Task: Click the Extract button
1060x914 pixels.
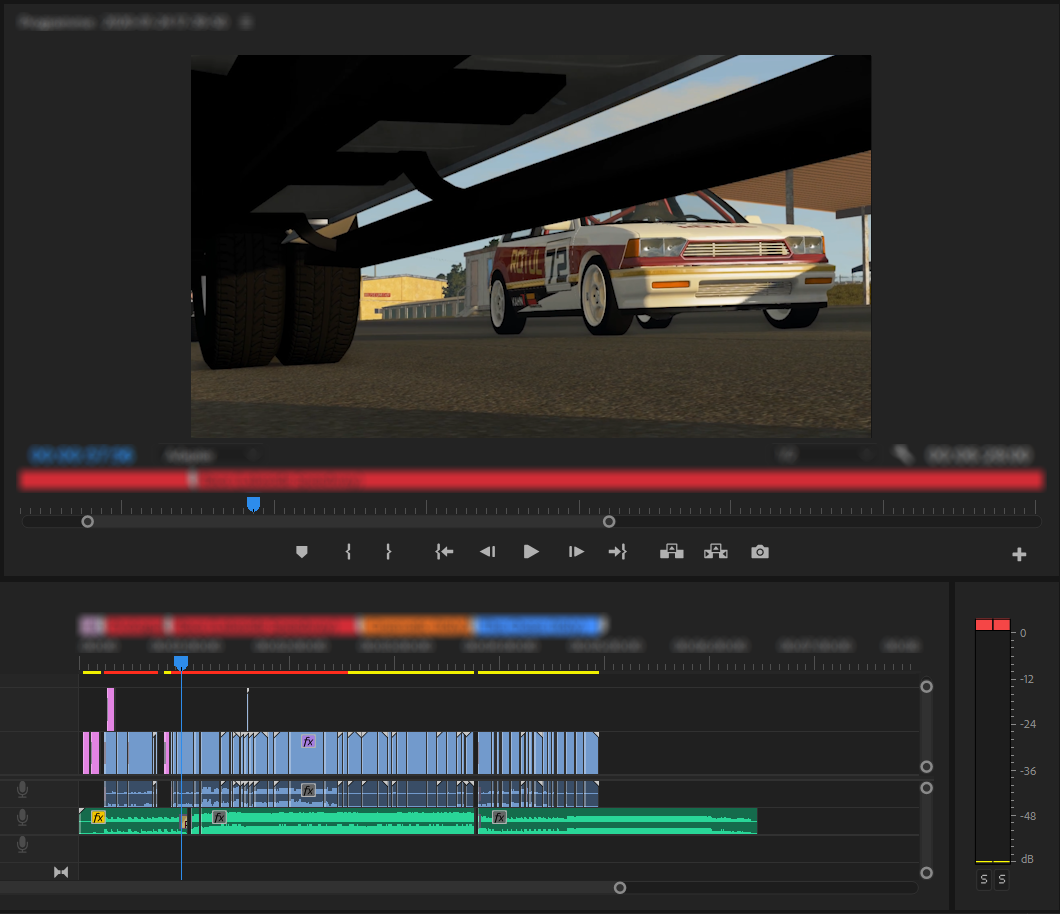Action: click(x=716, y=552)
